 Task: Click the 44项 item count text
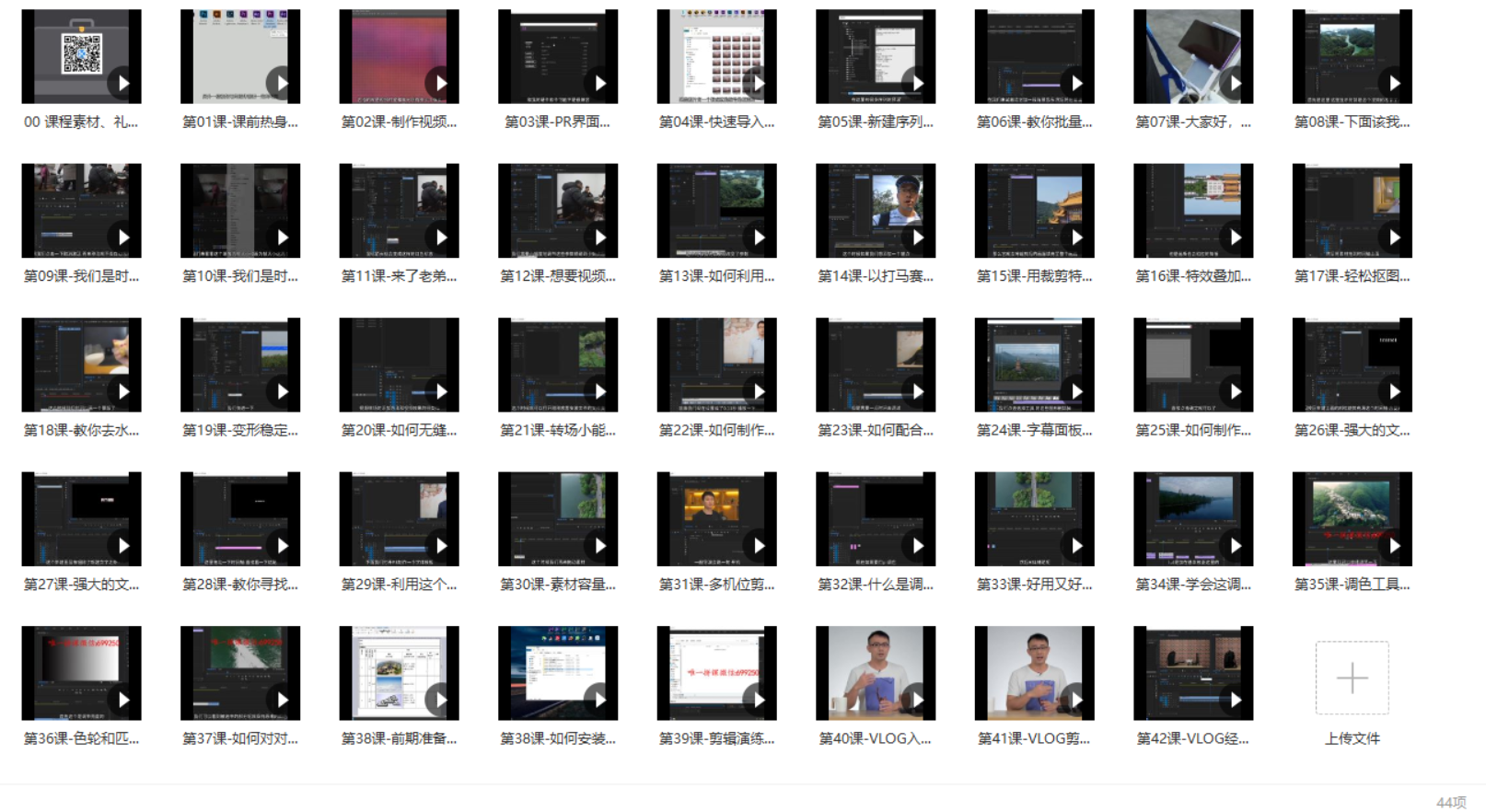pyautogui.click(x=1450, y=802)
